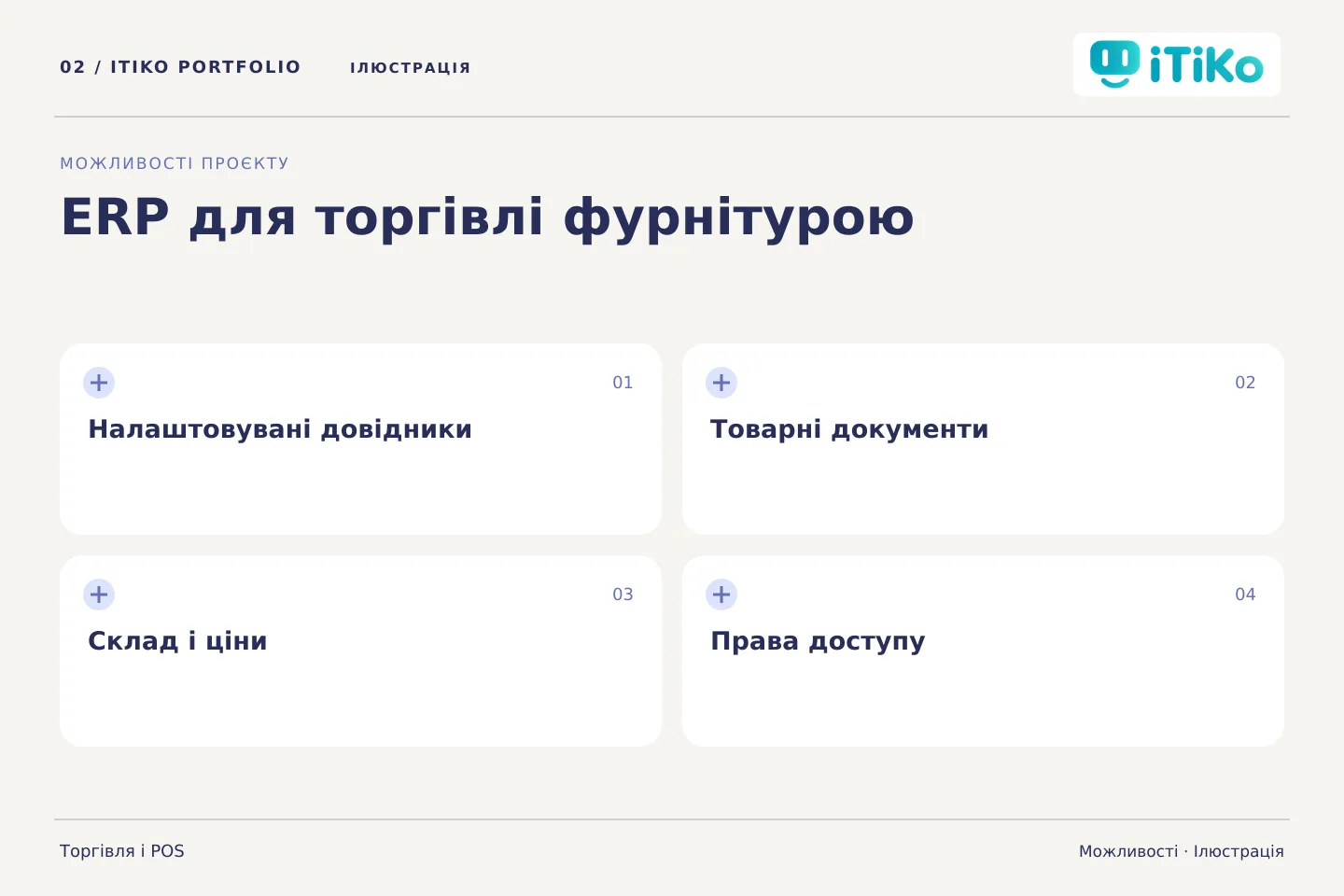Click card number 03
This screenshot has height=896, width=1344.
(x=623, y=595)
